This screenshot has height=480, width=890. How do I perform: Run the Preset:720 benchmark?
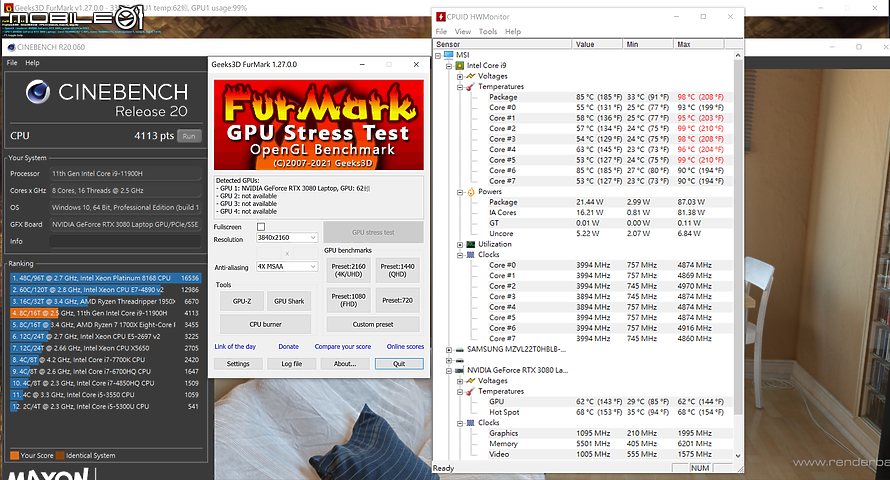tap(397, 300)
